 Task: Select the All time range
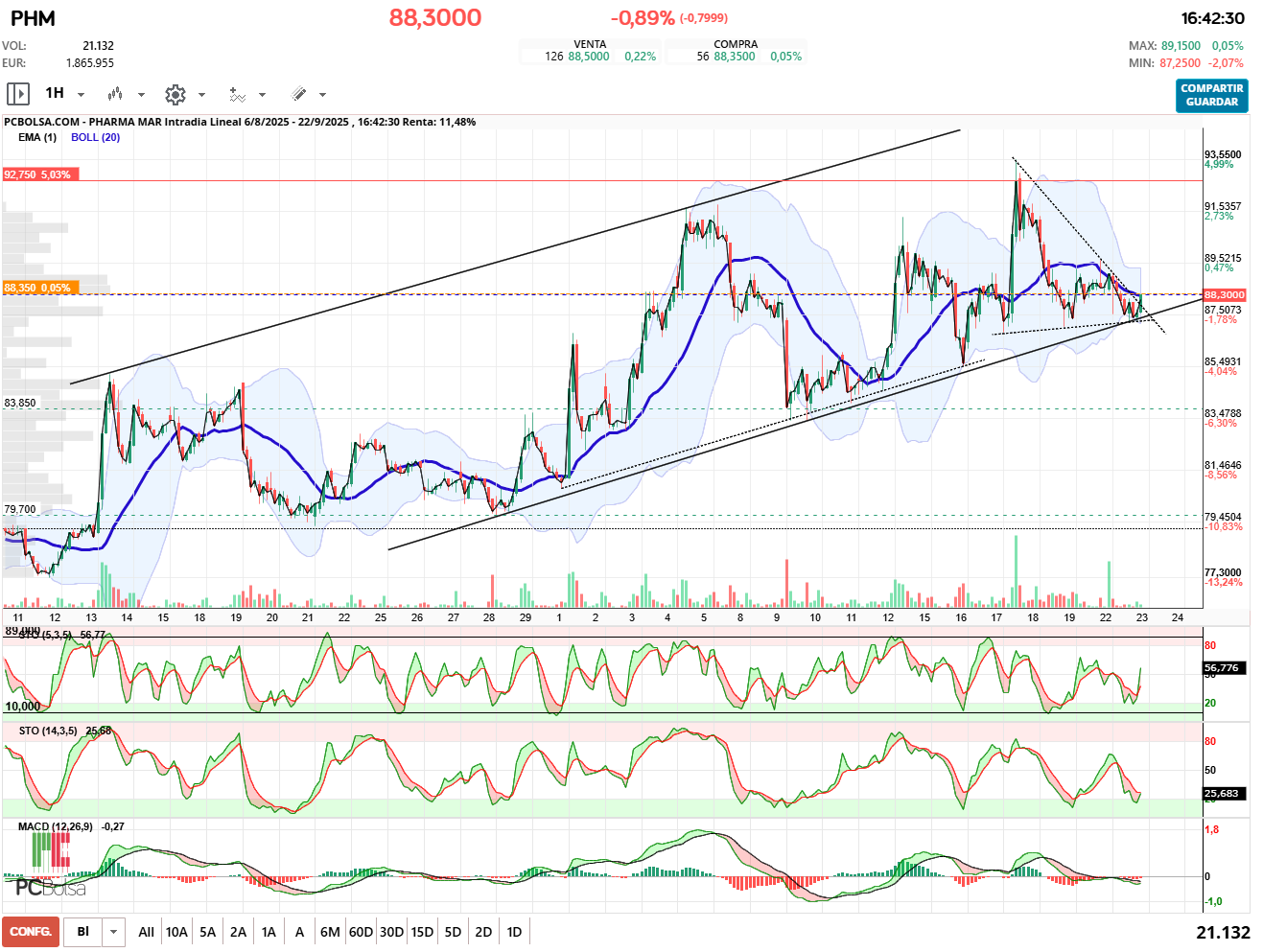coord(146,932)
